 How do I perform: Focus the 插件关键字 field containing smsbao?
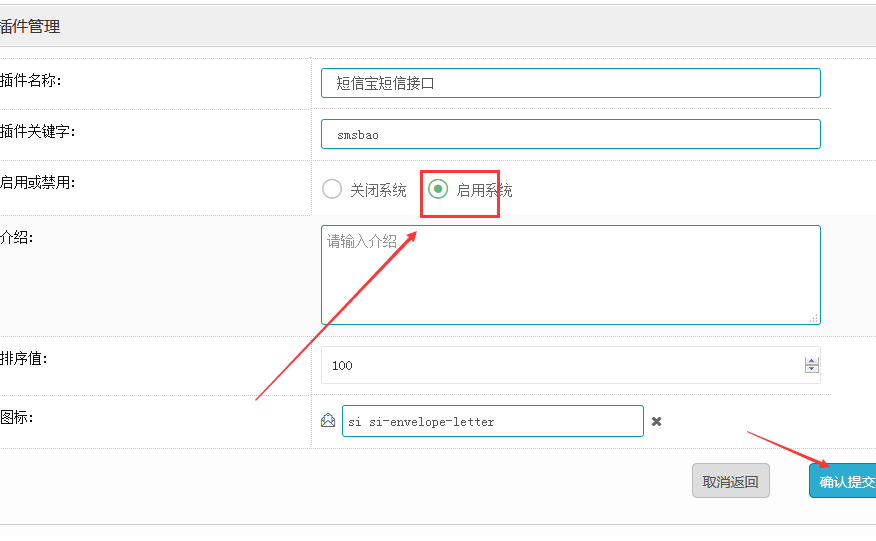[x=570, y=134]
